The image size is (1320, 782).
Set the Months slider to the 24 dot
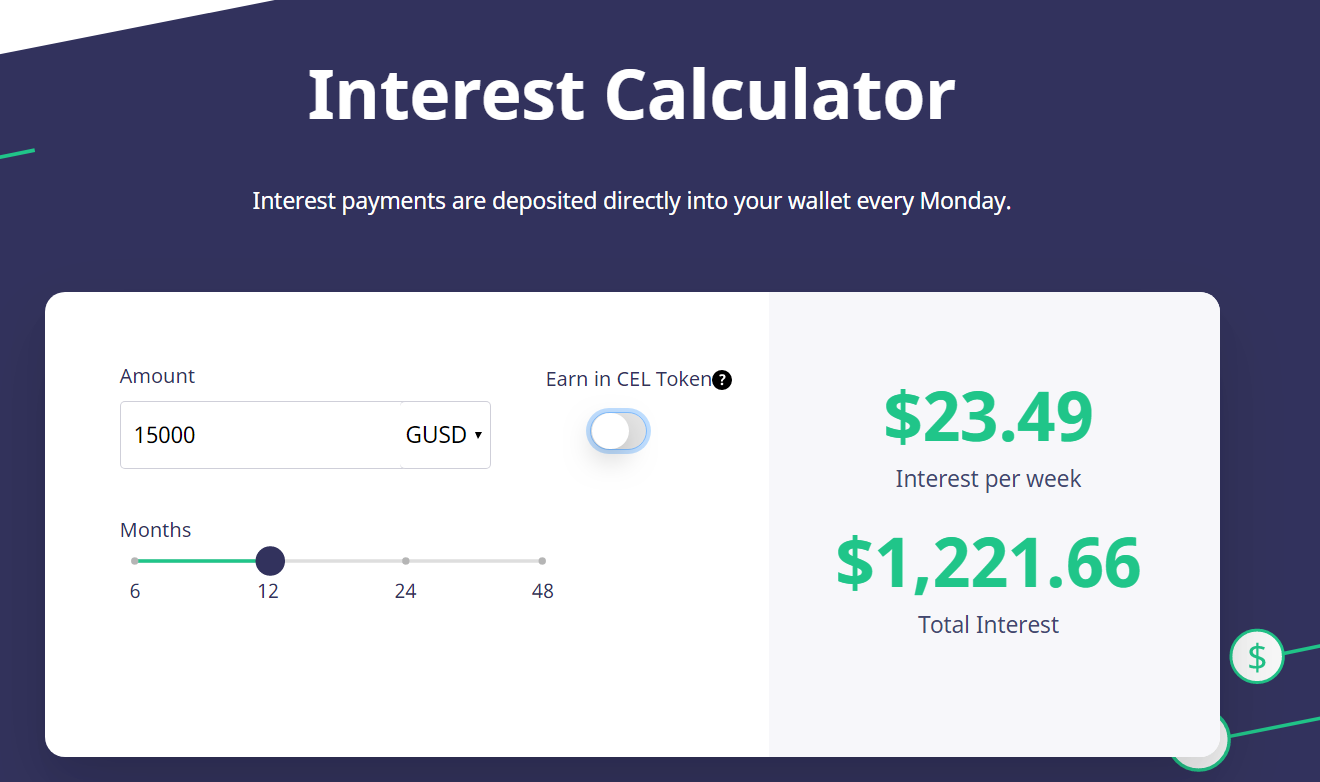pyautogui.click(x=405, y=561)
